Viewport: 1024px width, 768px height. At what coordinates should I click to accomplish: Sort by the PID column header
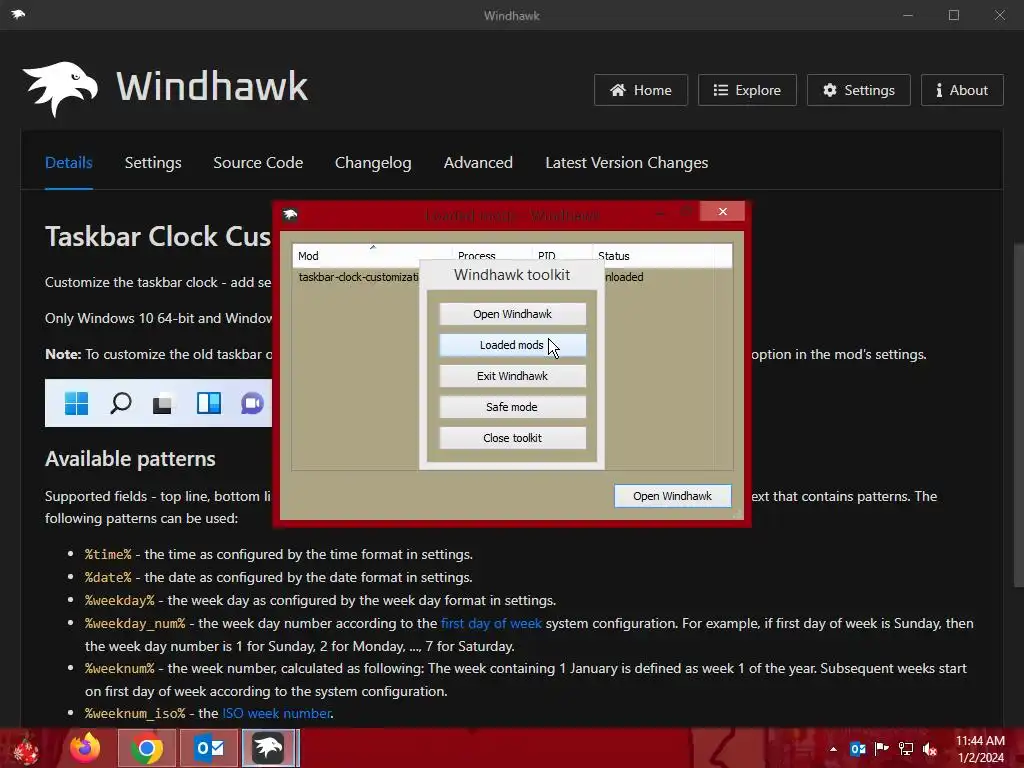point(562,255)
